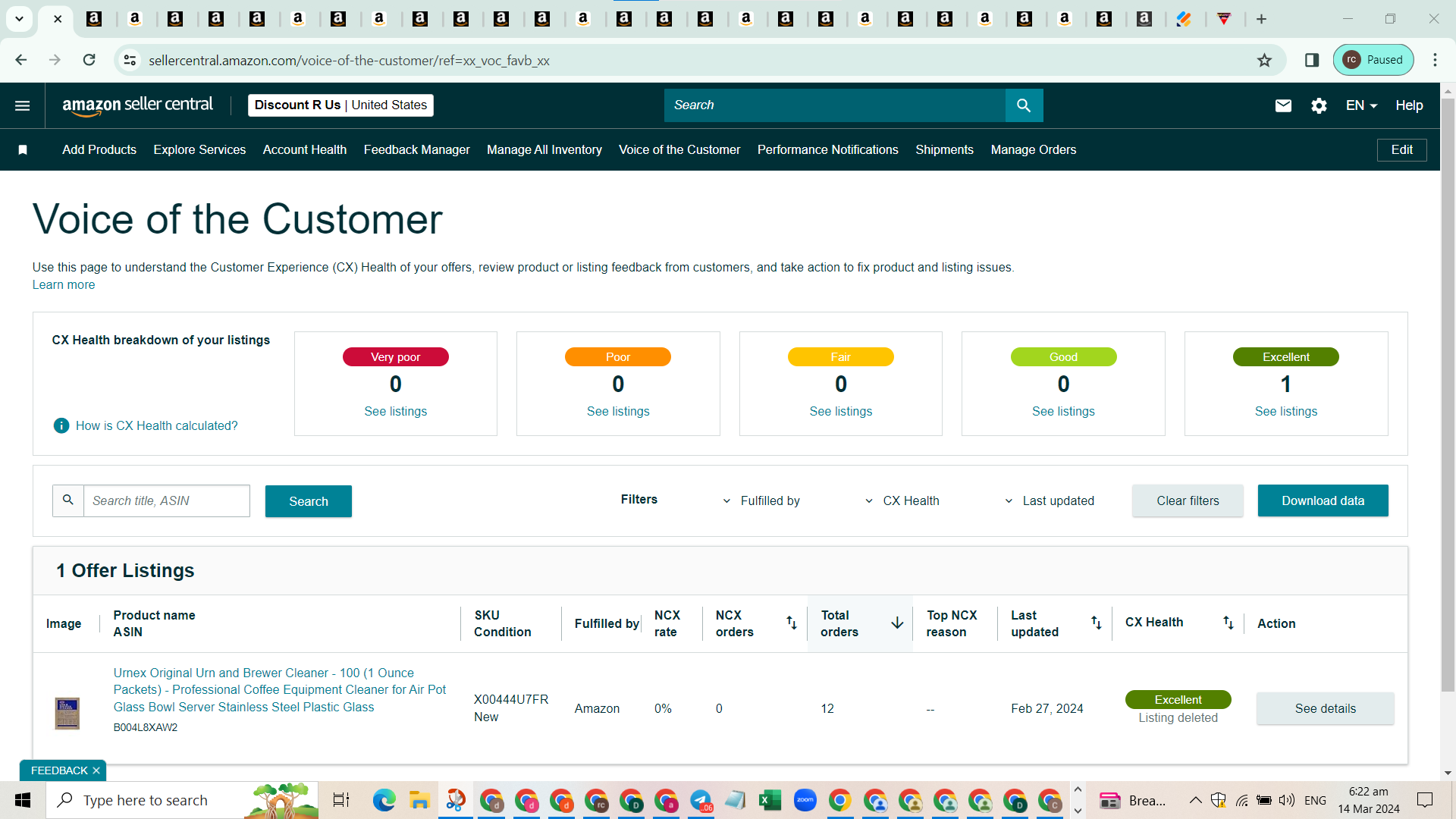Viewport: 1456px width, 819px height.
Task: Click the browser address bar URL
Action: click(349, 60)
